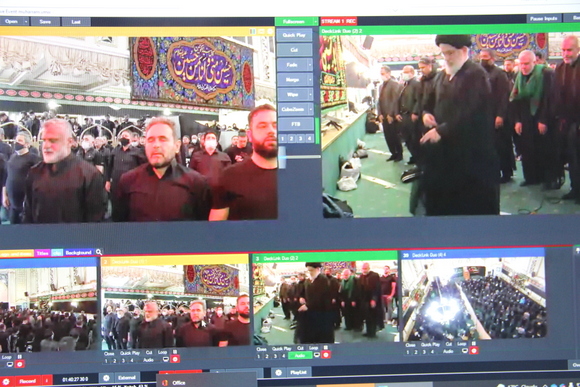
Task: Click the main Cut transition button
Action: (294, 50)
